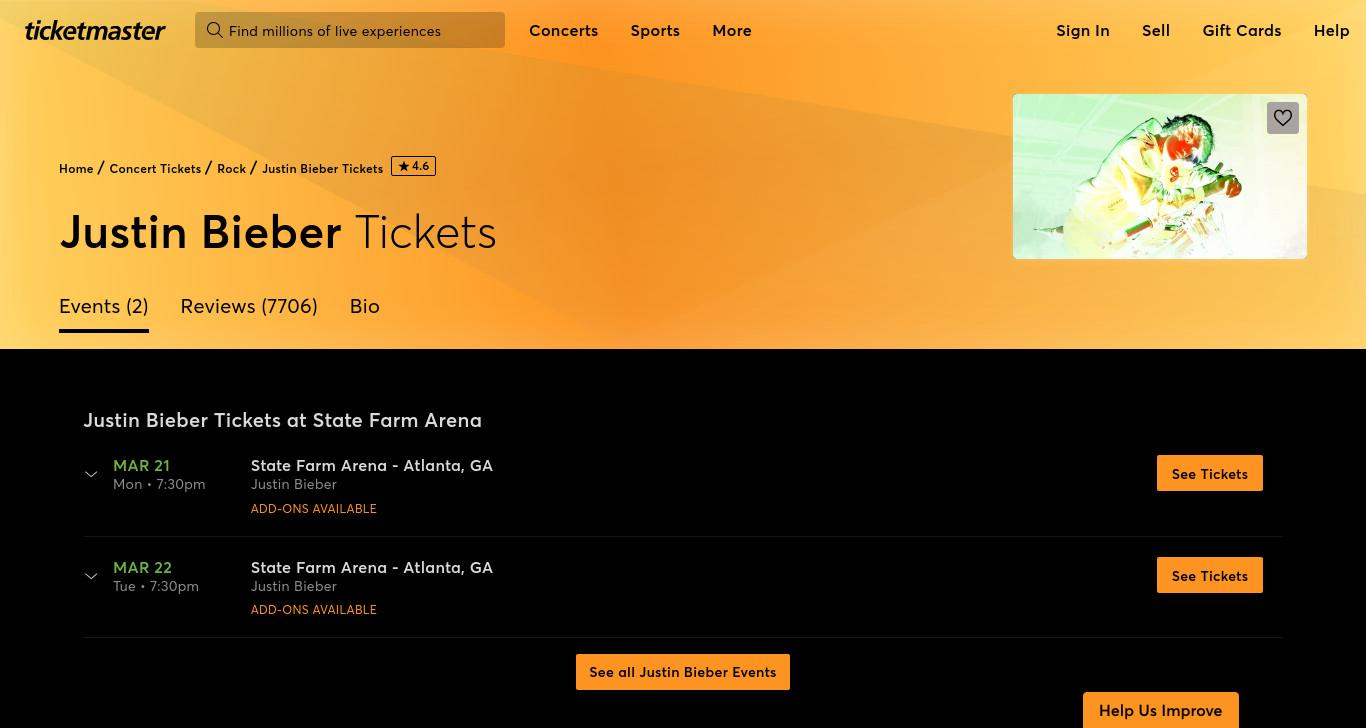Favorite Justin Bieber with the heart icon
The width and height of the screenshot is (1366, 728).
point(1283,118)
